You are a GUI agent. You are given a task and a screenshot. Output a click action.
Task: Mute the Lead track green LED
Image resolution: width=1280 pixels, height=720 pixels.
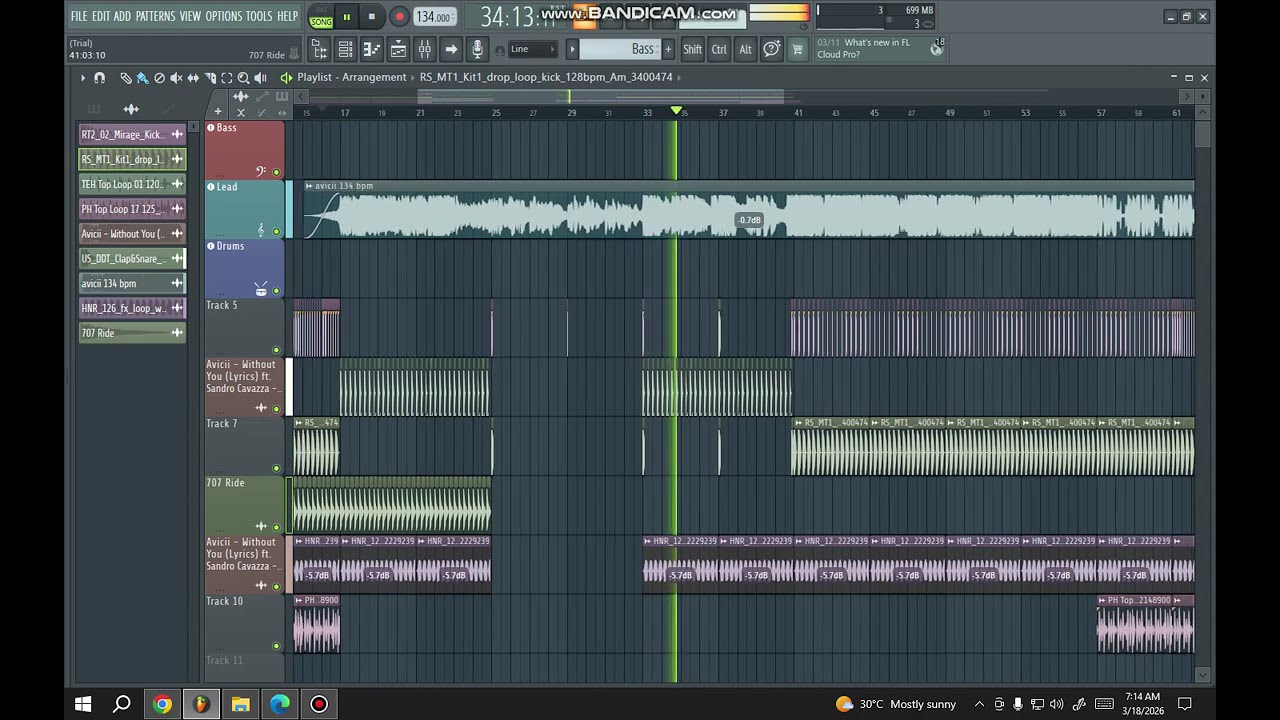(277, 232)
